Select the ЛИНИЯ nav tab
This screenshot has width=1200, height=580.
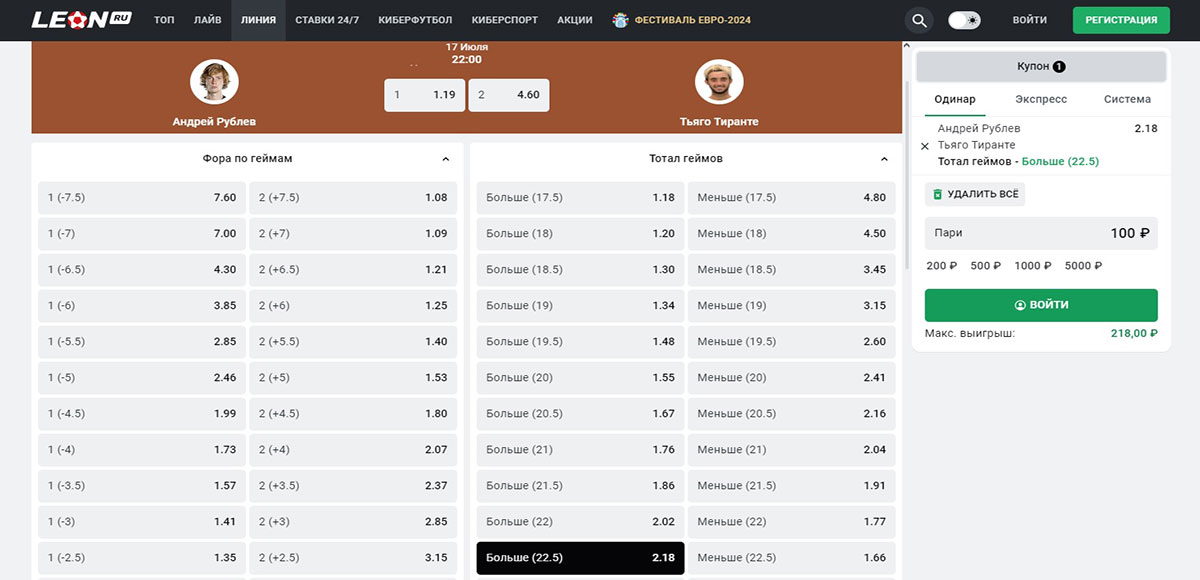coord(258,20)
